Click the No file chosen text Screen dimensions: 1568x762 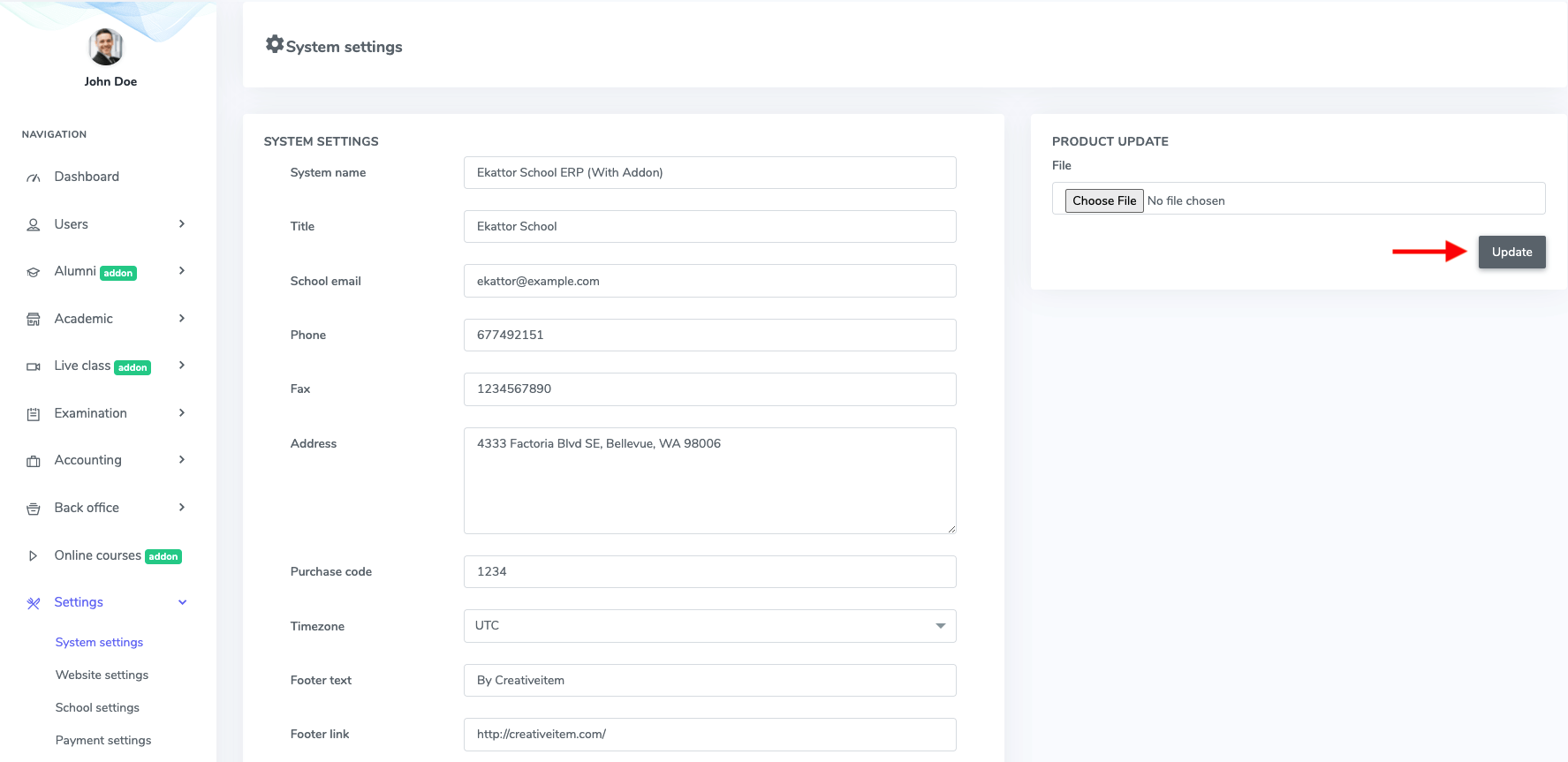(x=1185, y=201)
